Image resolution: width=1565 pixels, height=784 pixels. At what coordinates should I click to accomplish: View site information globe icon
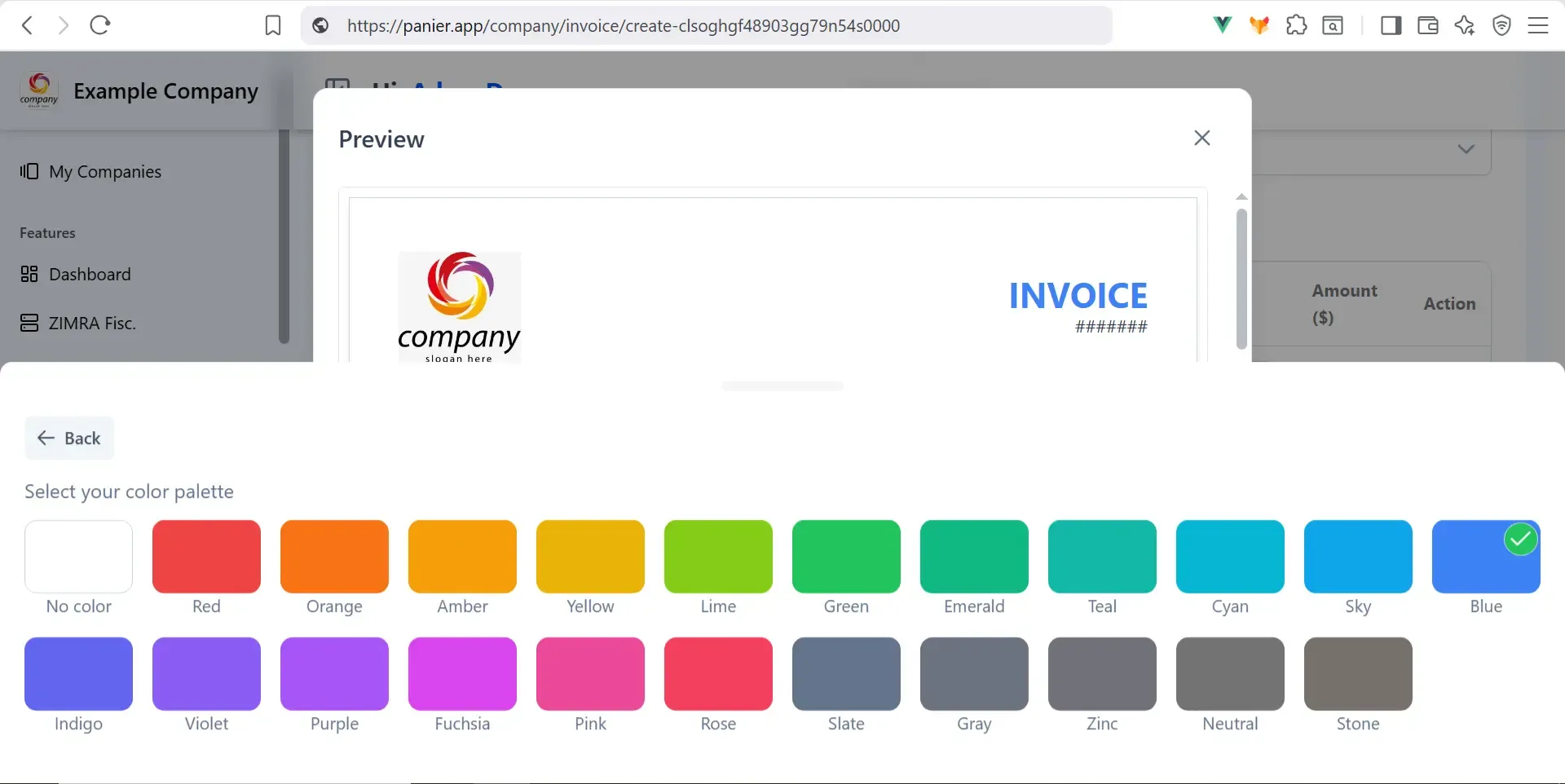point(321,26)
